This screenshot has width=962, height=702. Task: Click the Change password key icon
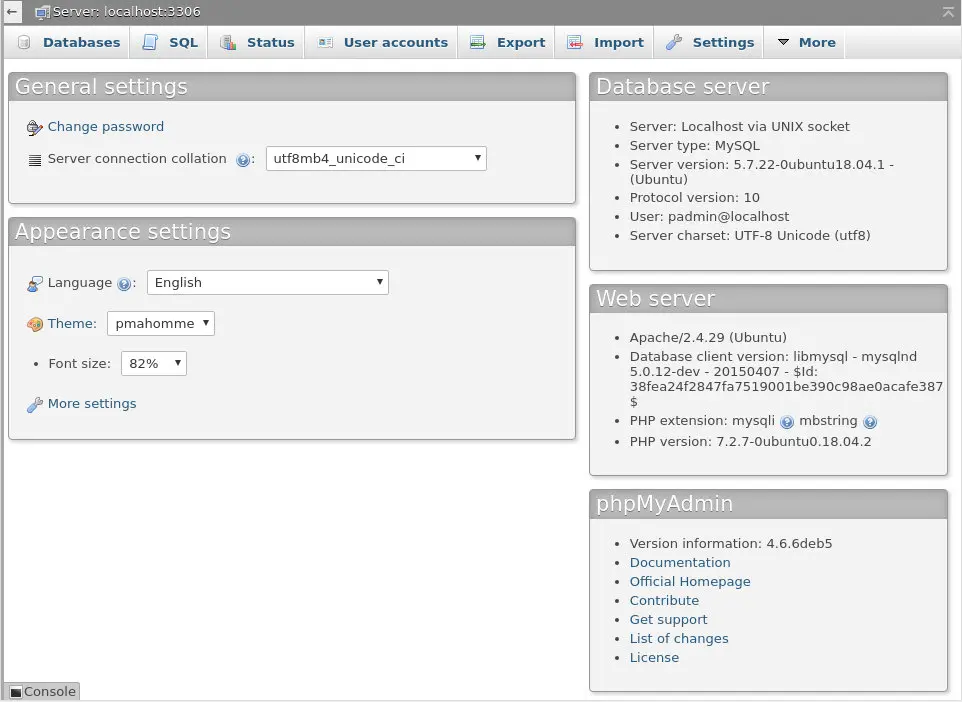click(35, 128)
